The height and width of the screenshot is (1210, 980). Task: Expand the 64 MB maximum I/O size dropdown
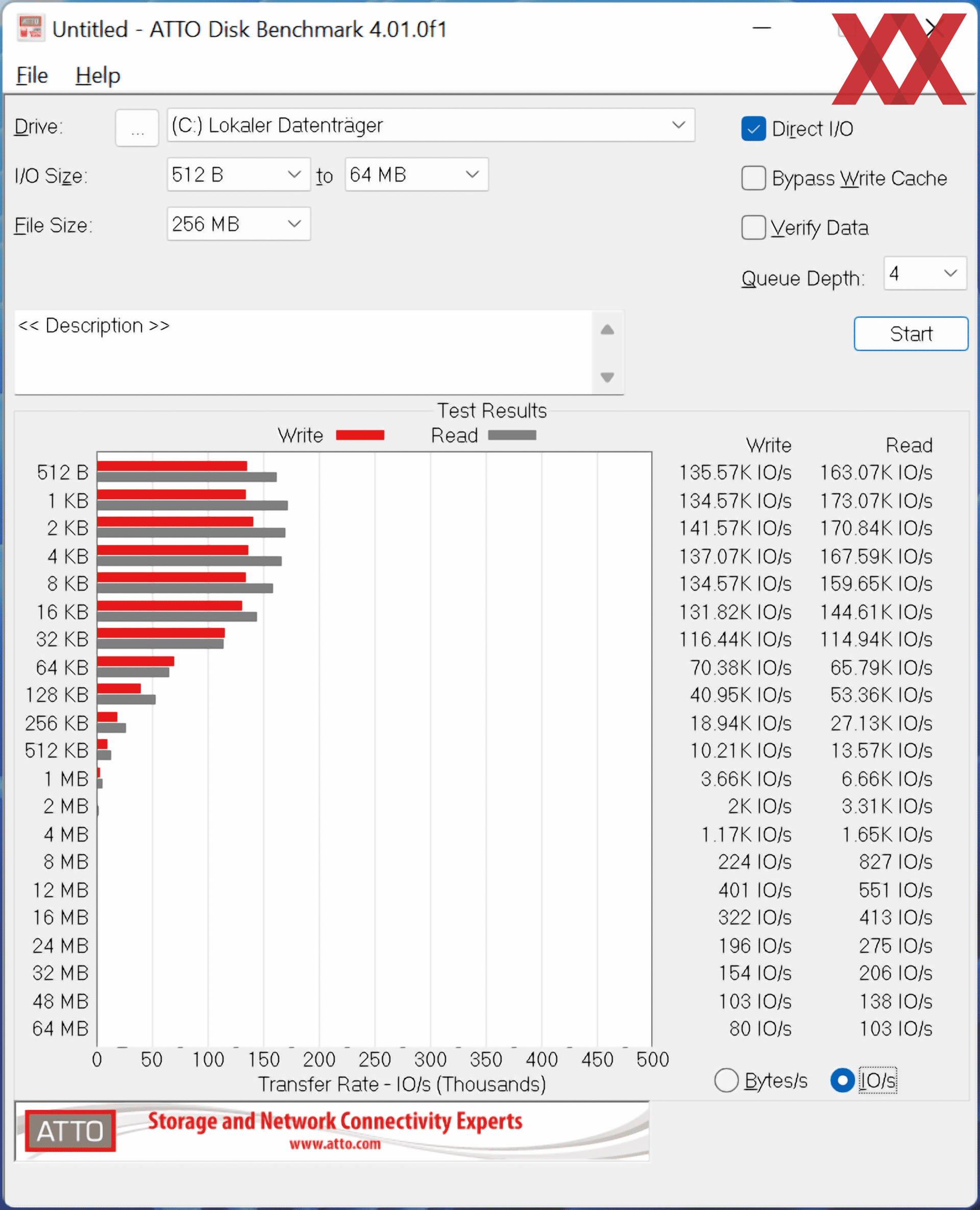472,175
